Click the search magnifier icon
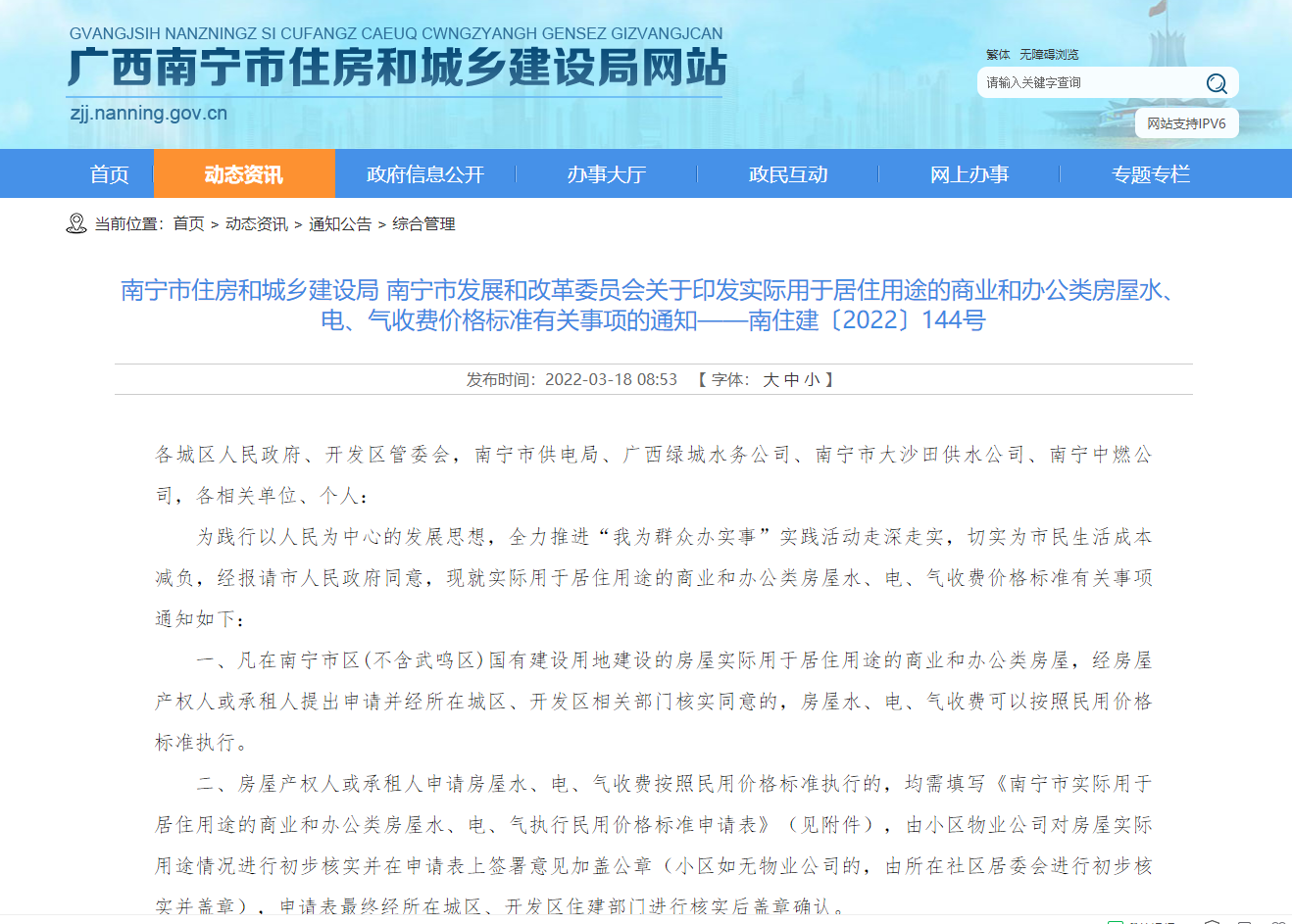The width and height of the screenshot is (1292, 924). click(x=1217, y=83)
